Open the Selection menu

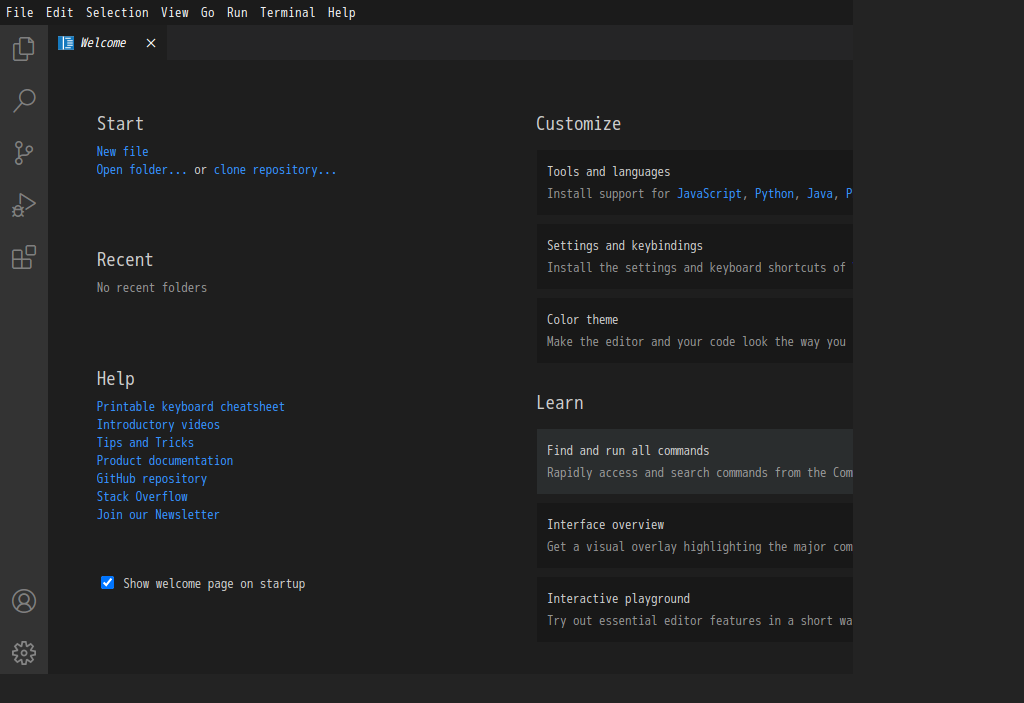point(118,12)
